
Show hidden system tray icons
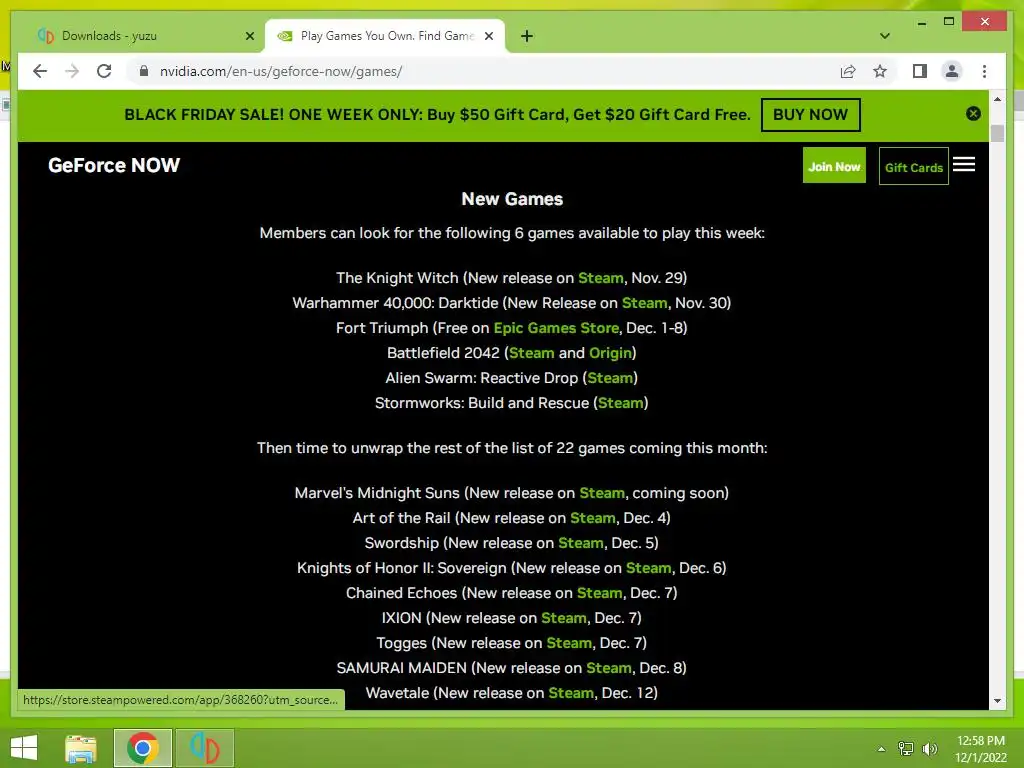(x=881, y=749)
